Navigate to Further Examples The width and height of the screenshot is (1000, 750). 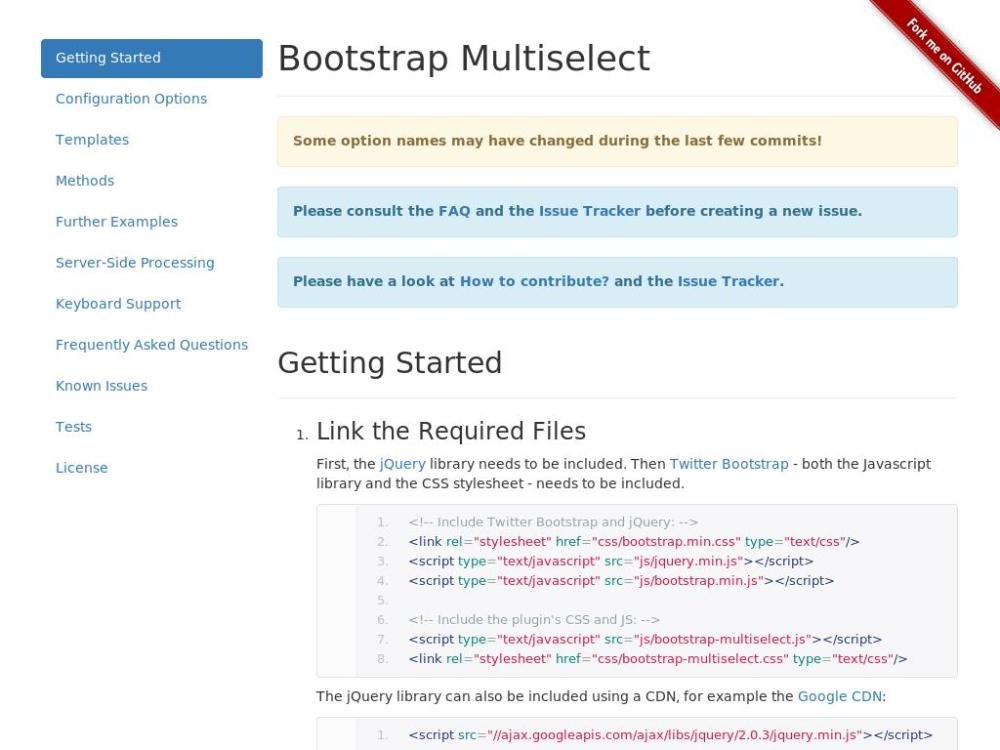tap(116, 222)
